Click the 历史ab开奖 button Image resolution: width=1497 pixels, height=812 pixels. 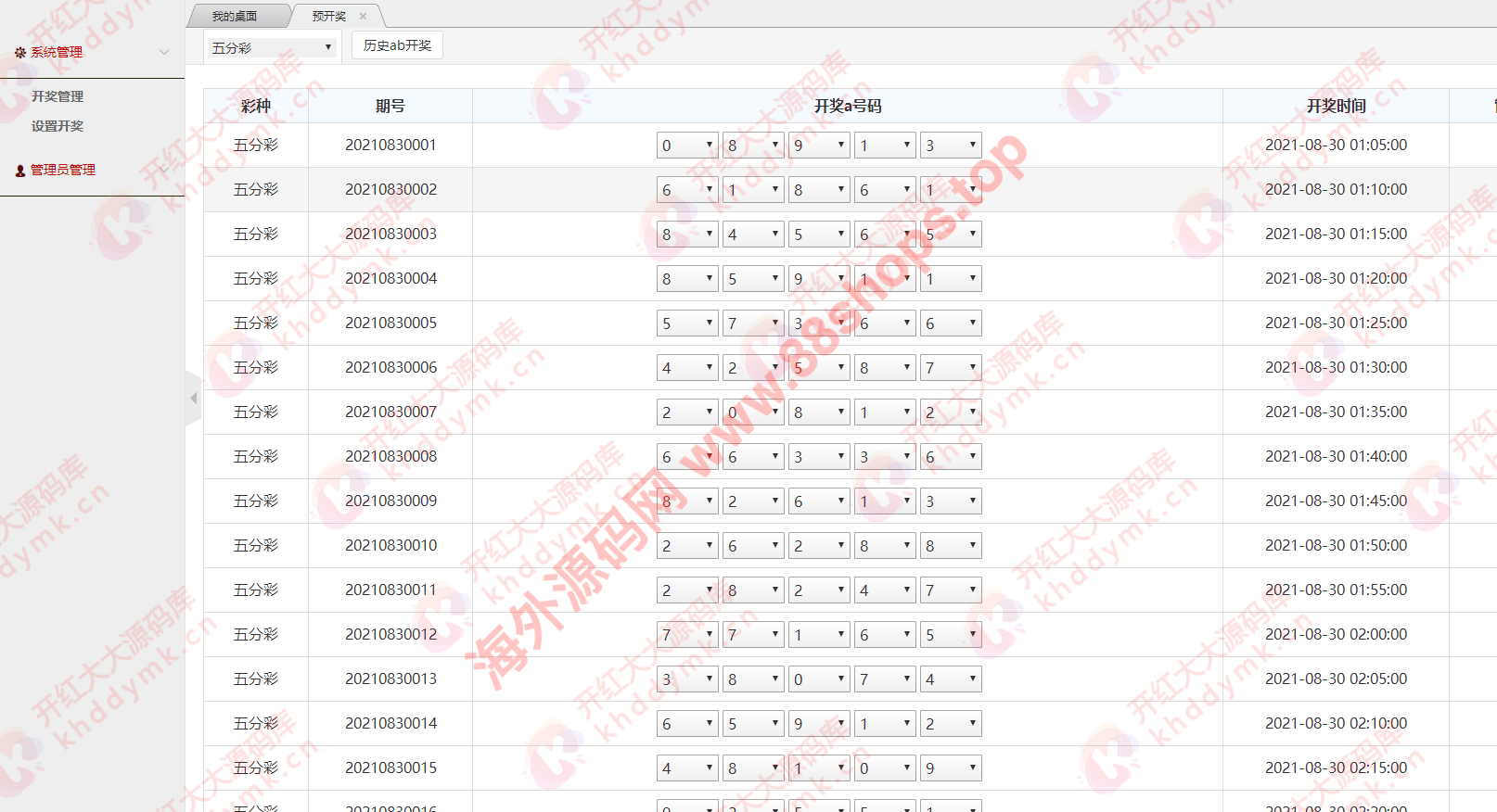(x=397, y=45)
